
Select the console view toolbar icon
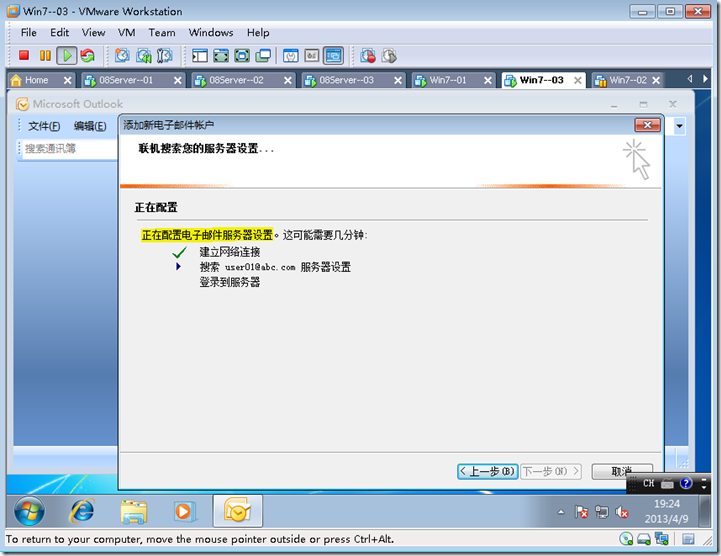333,56
